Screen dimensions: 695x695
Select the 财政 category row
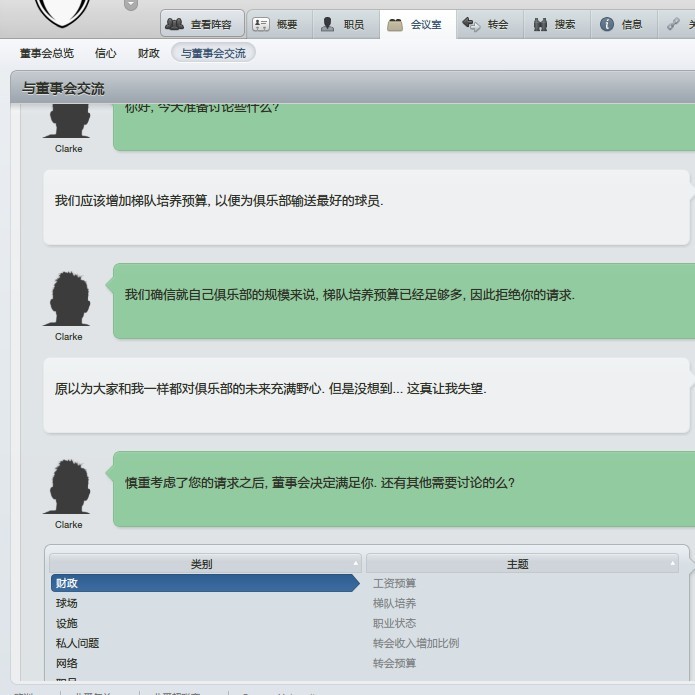tap(205, 583)
